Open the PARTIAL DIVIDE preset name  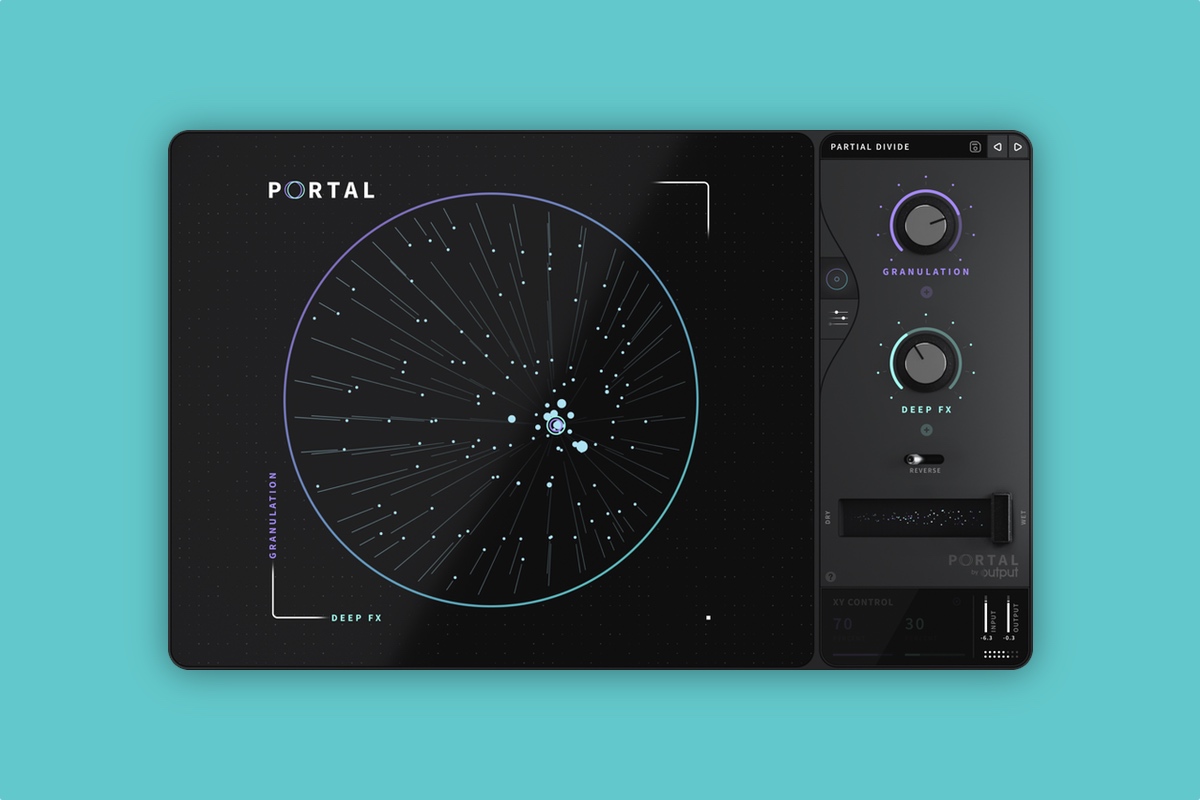click(x=870, y=147)
